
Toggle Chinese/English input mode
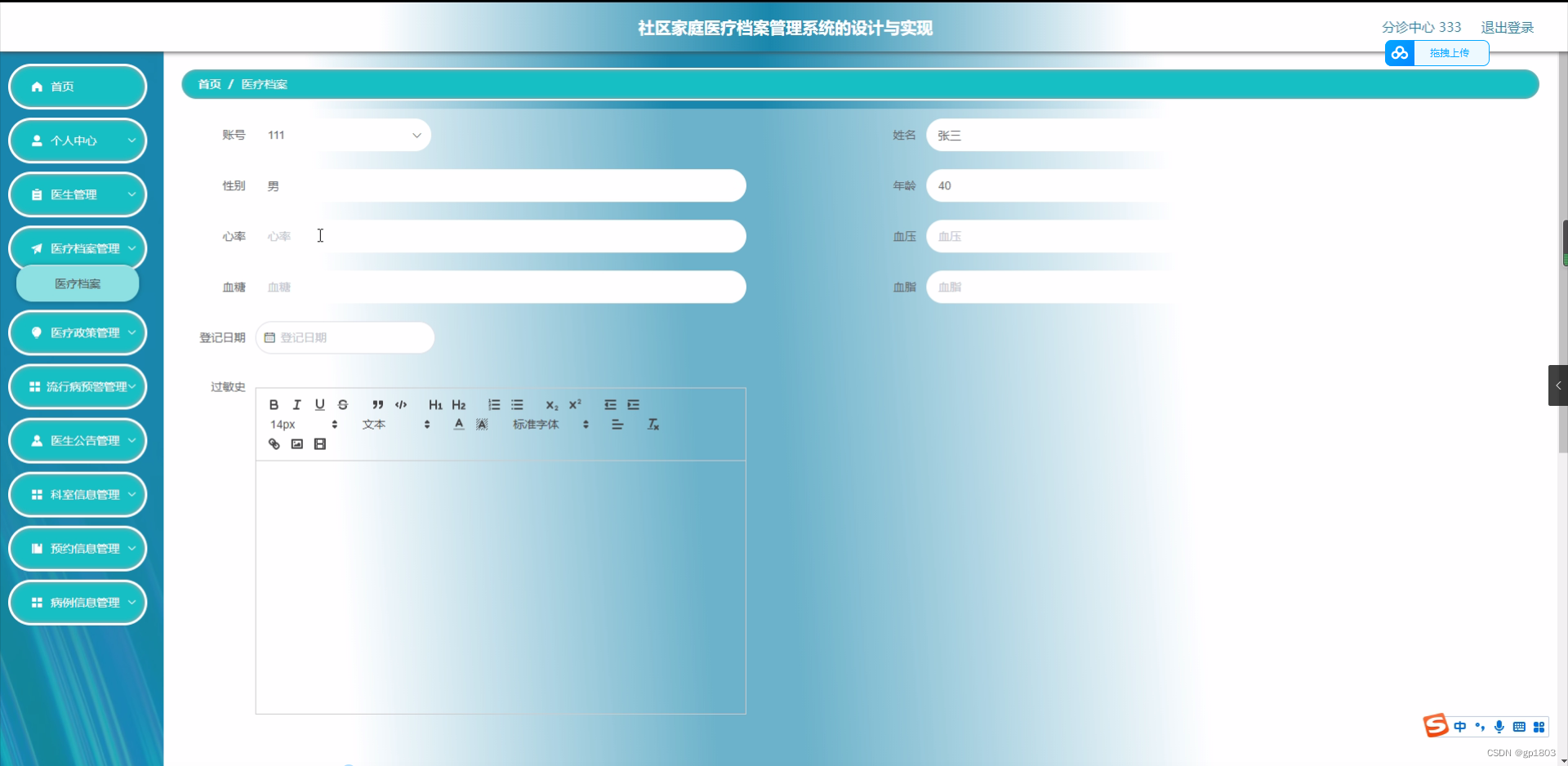click(x=1460, y=727)
